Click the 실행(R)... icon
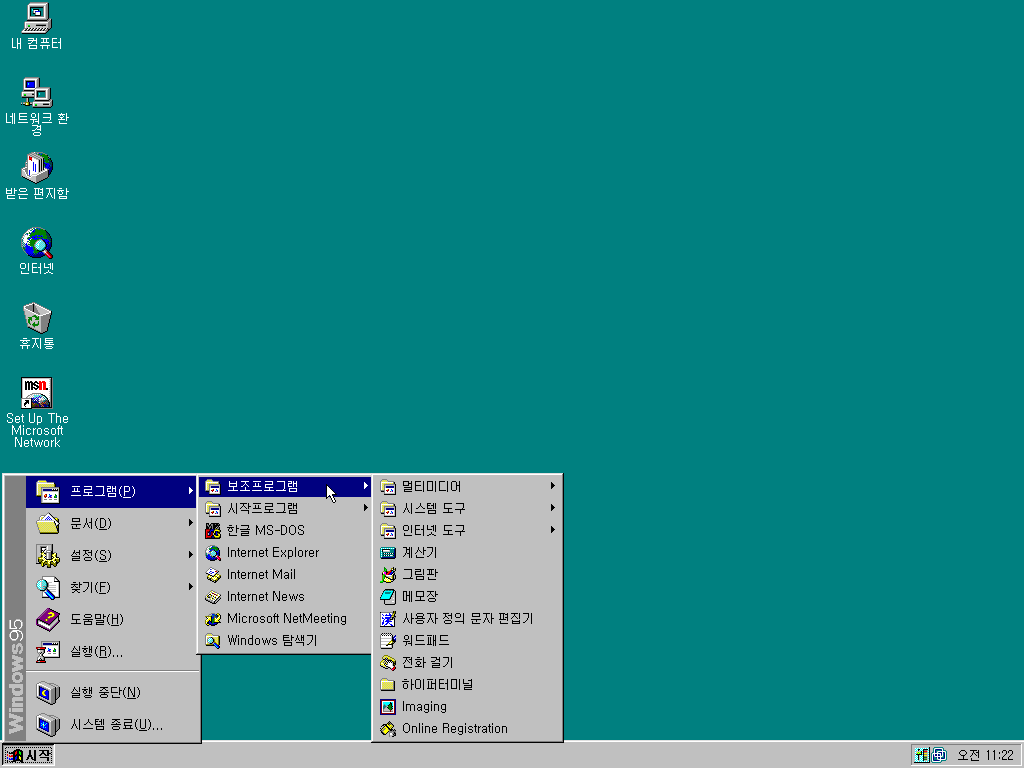1024x768 pixels. pos(48,651)
